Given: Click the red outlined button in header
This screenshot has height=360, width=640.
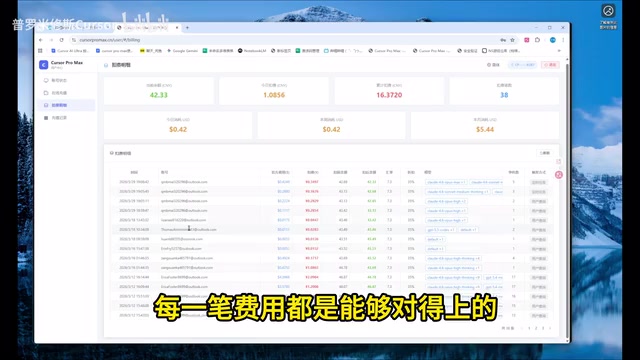Looking at the screenshot, I should [550, 65].
